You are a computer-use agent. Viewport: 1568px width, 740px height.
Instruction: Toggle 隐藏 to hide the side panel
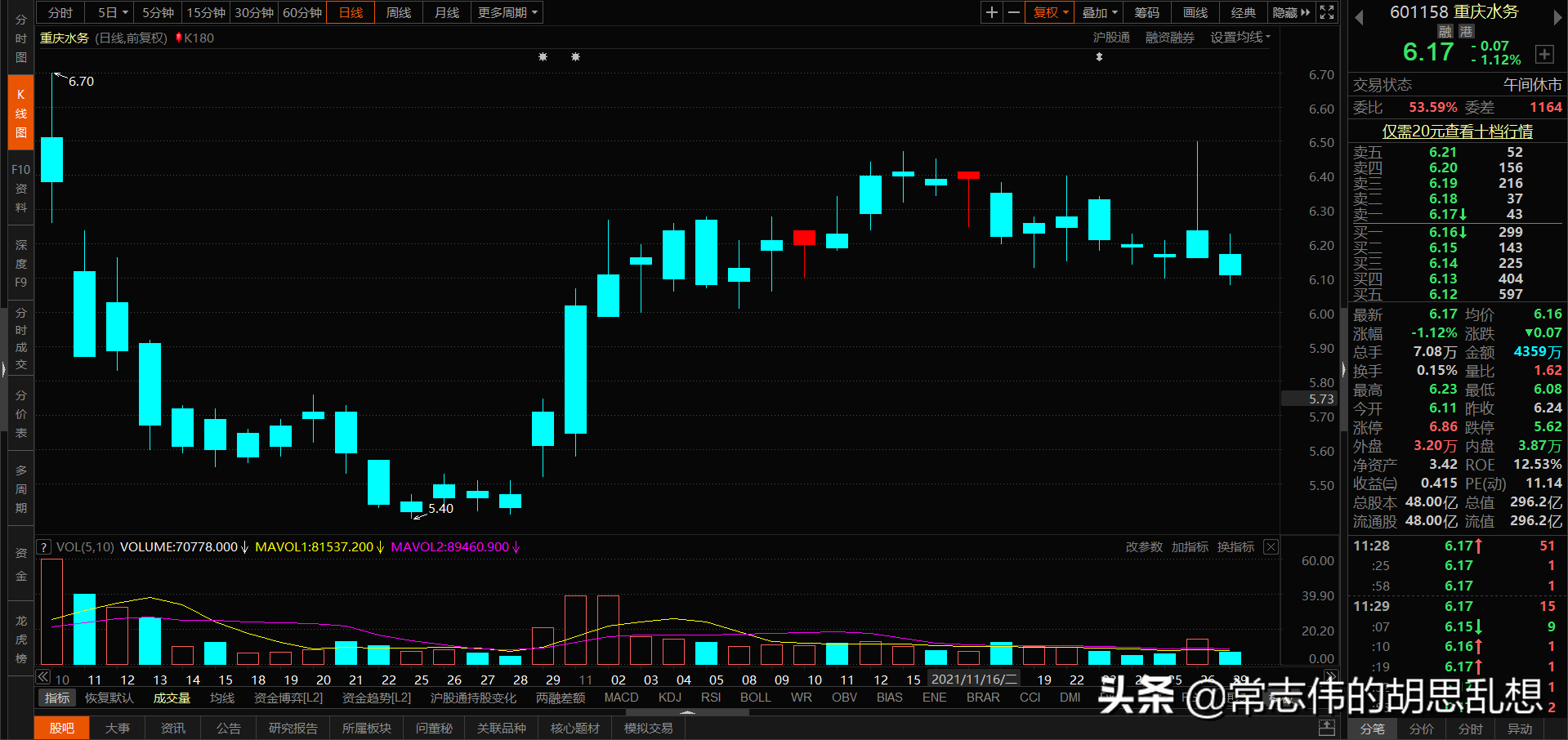(x=1289, y=12)
